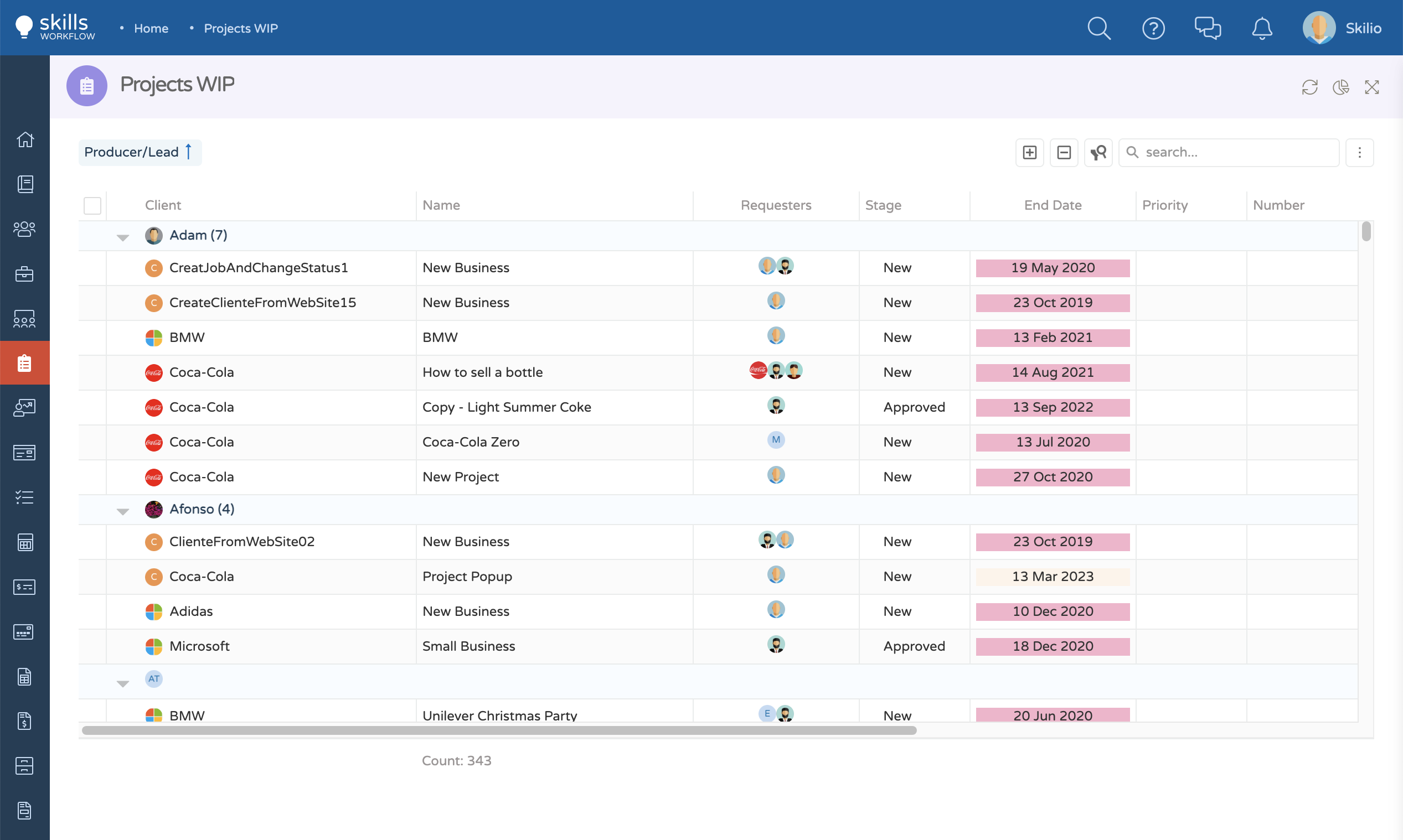Open the notifications bell icon
This screenshot has height=840, width=1403.
[x=1261, y=28]
